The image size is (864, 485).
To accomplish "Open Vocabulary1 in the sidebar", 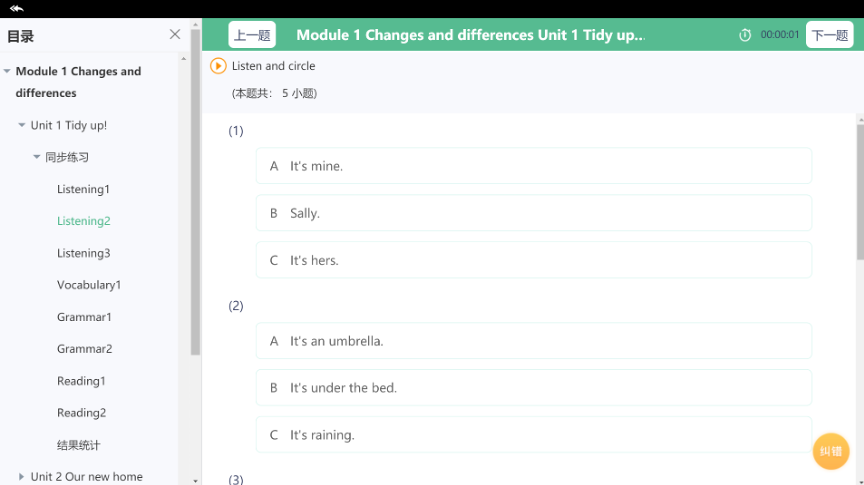I will click(x=88, y=285).
